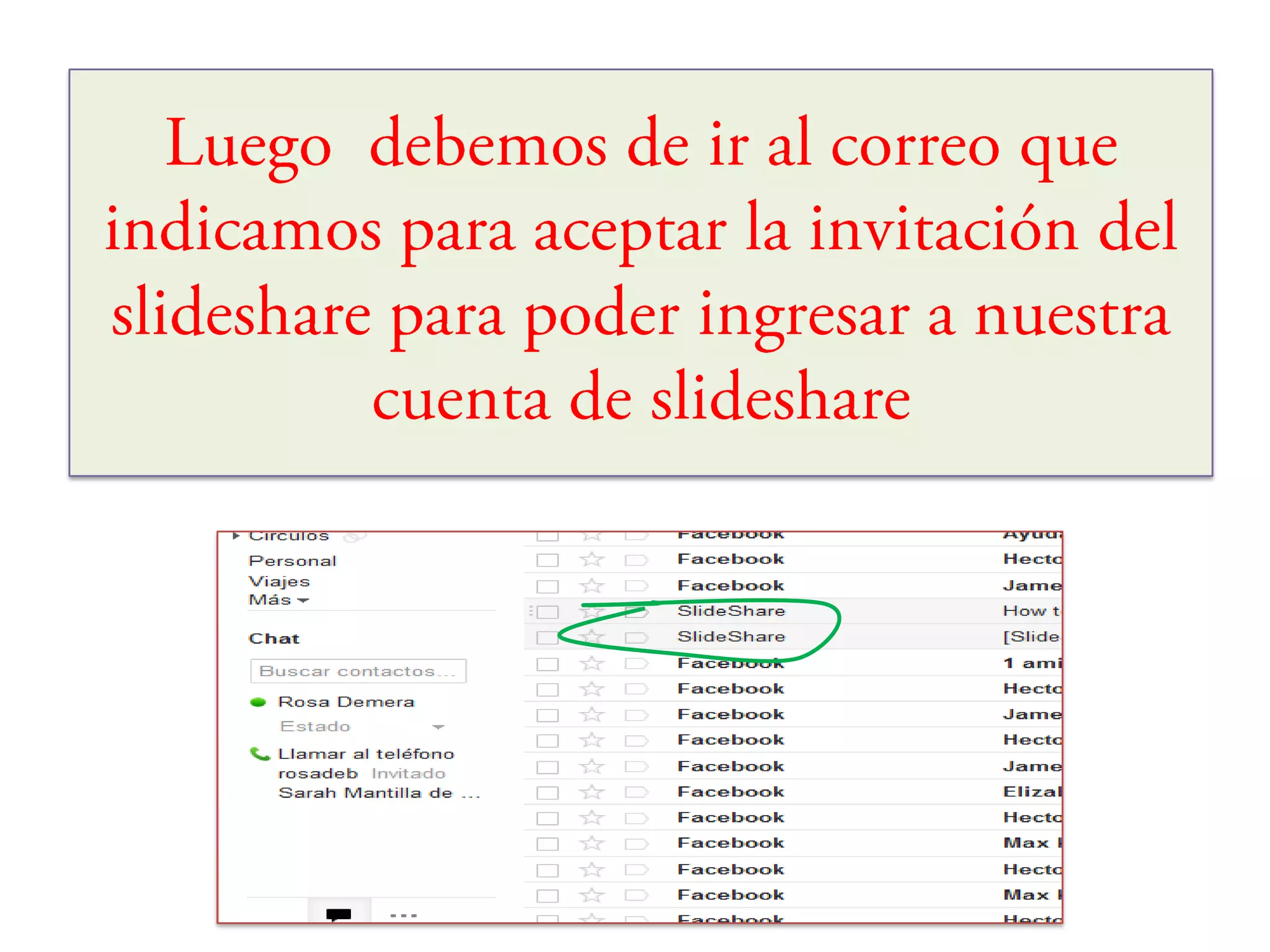
Task: Open the Viajes label
Action: tap(279, 581)
